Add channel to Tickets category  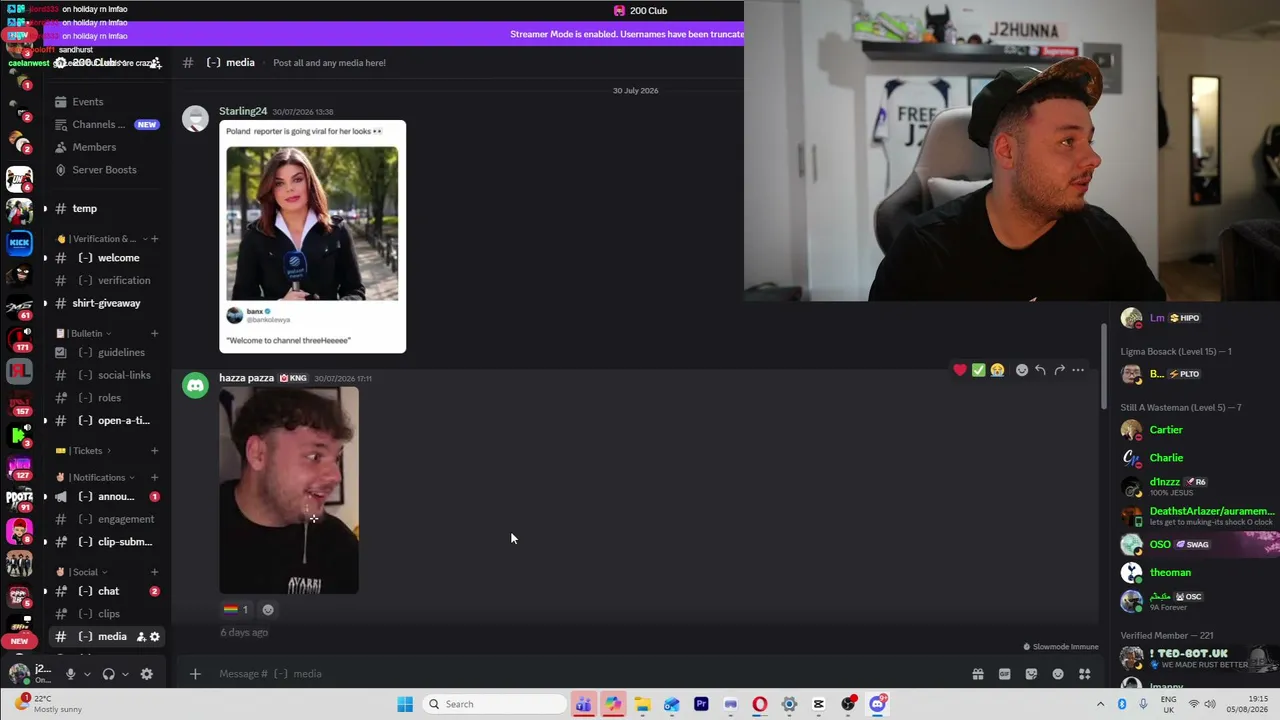(154, 451)
